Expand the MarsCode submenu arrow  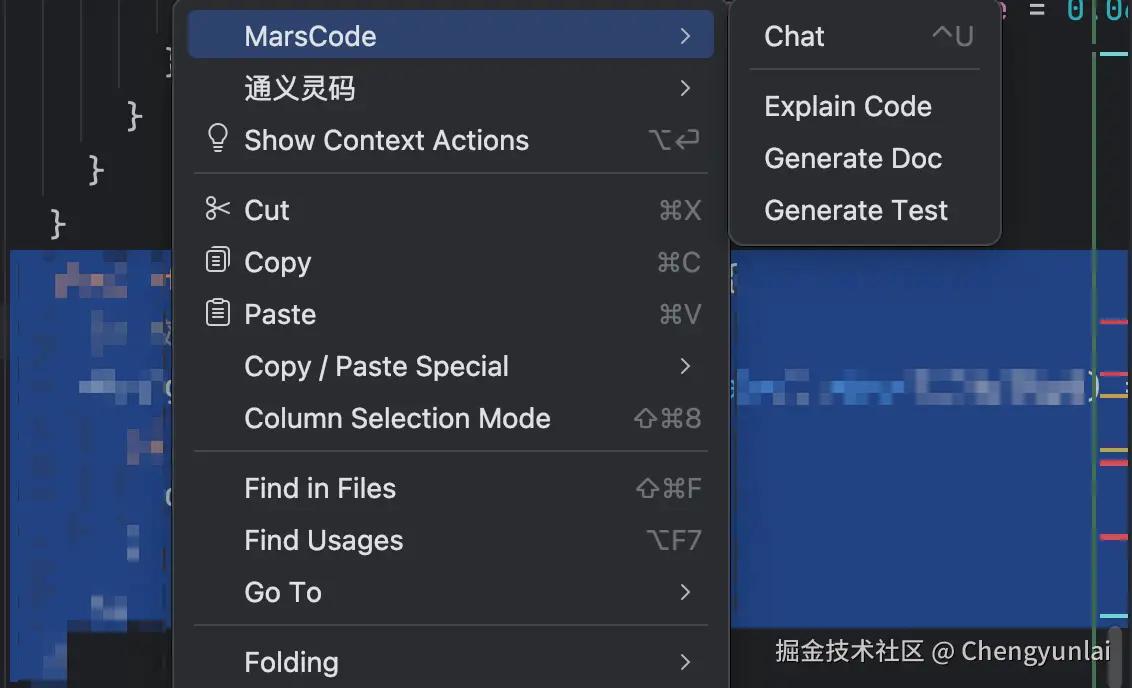point(685,36)
